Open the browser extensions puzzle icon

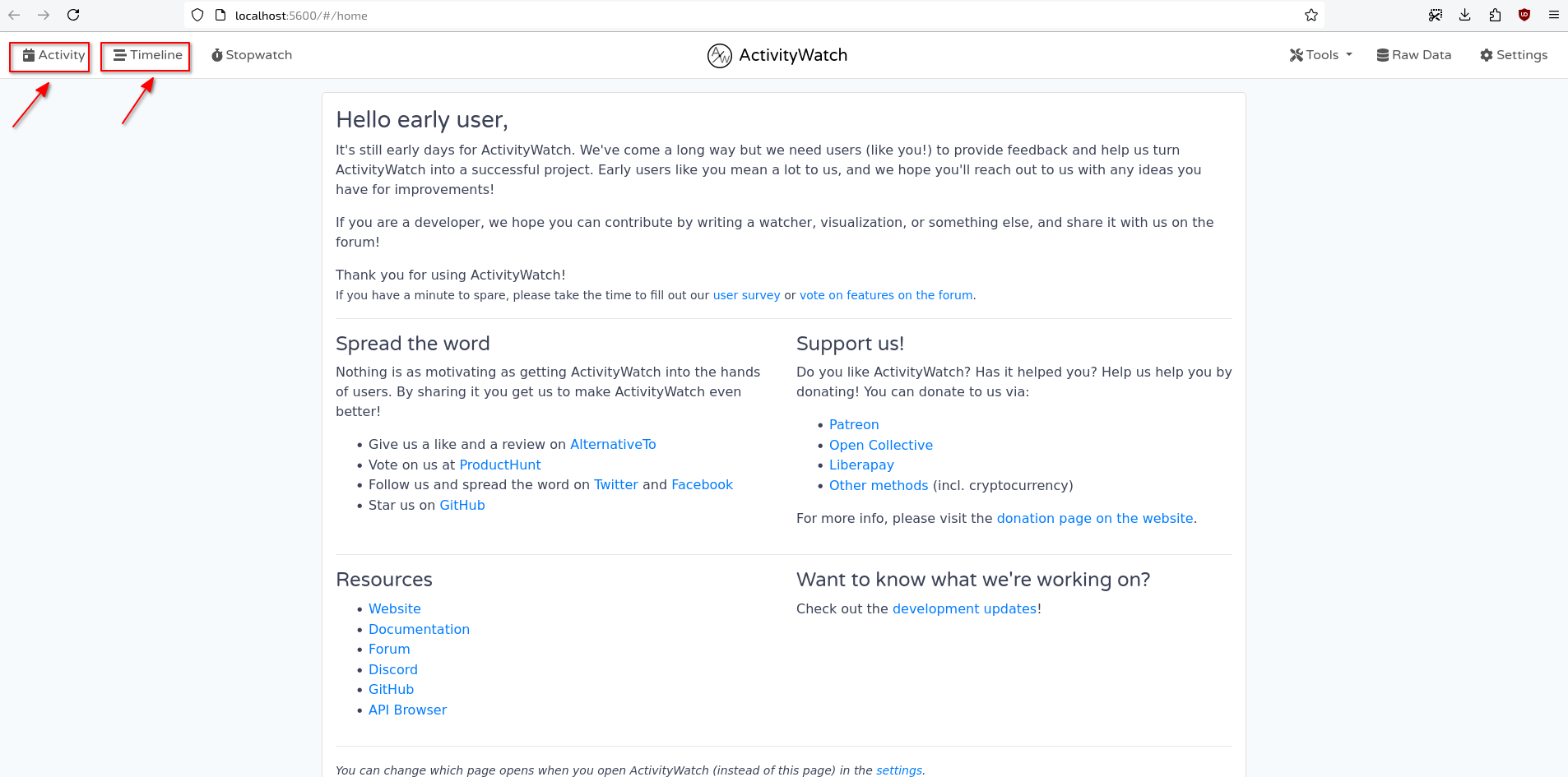pos(1495,15)
